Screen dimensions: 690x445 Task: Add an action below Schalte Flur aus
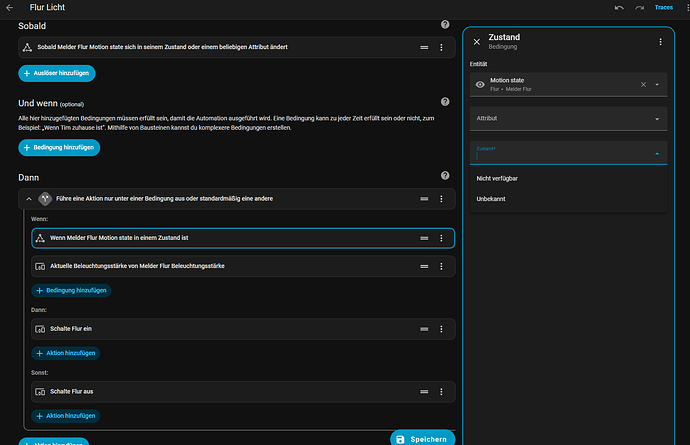click(x=66, y=416)
